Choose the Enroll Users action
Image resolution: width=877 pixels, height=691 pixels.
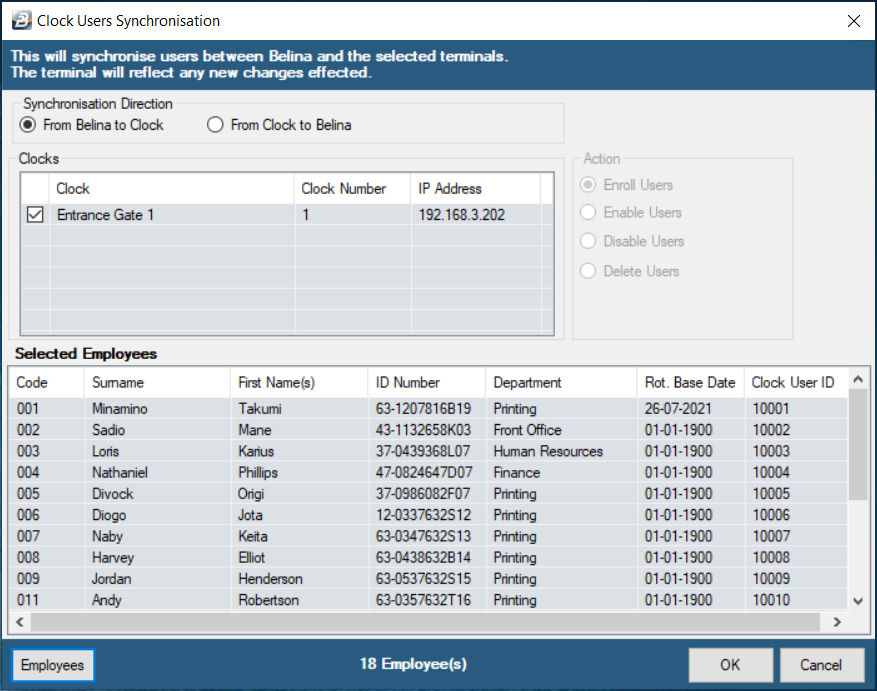626,185
